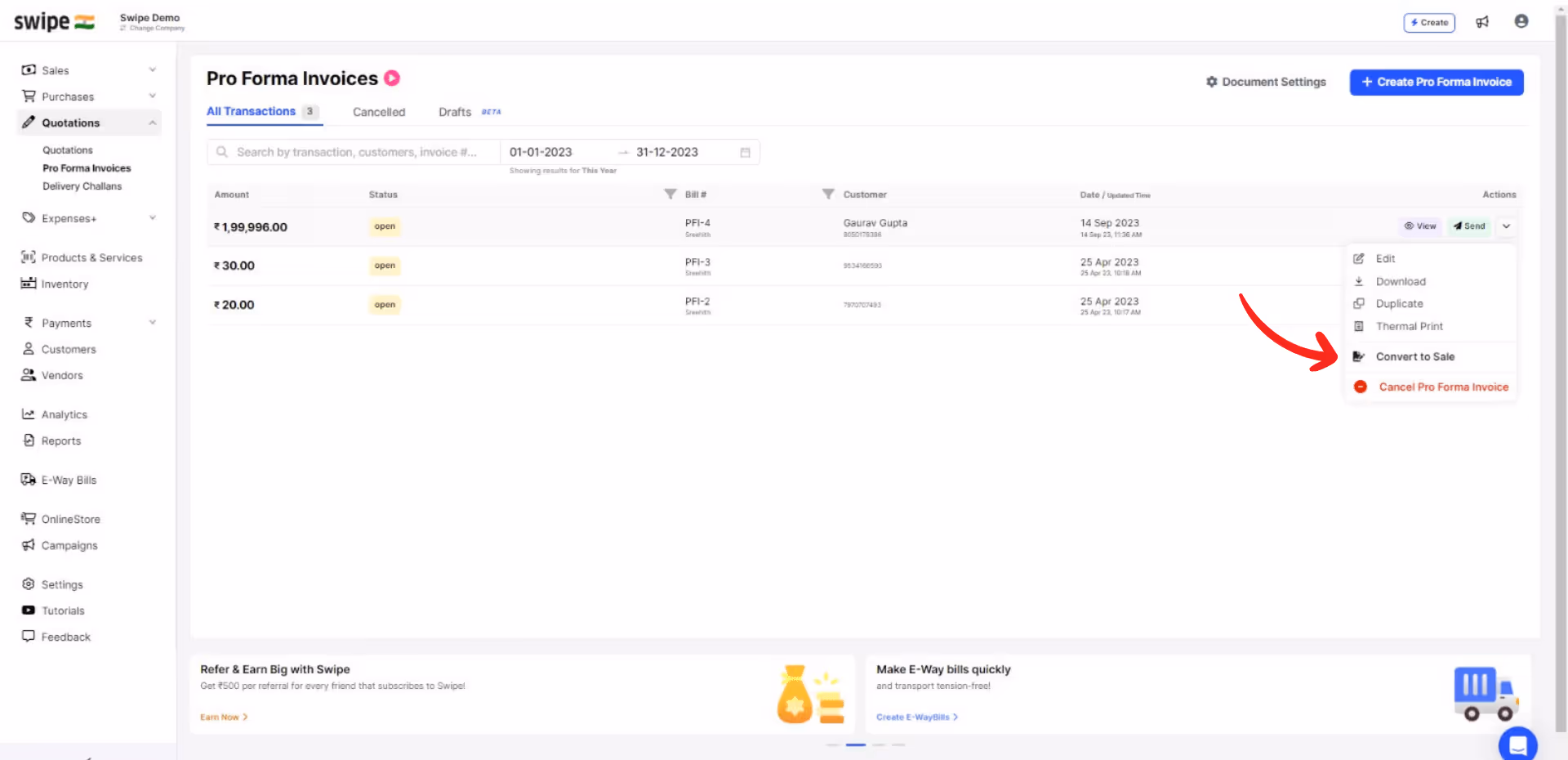Click the active blue carousel indicator

[856, 744]
